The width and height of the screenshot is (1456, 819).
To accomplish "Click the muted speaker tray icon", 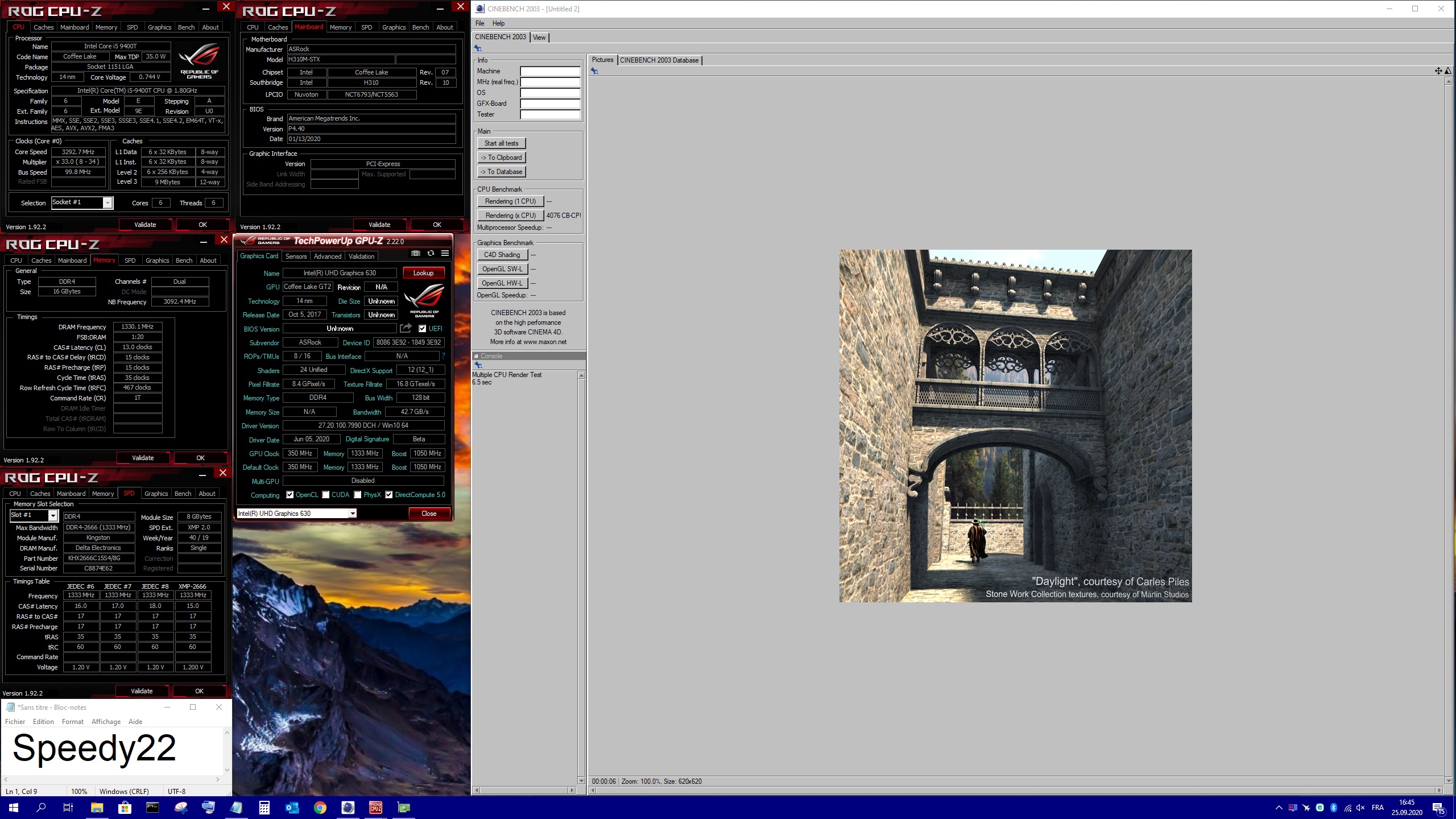I will click(x=1360, y=808).
